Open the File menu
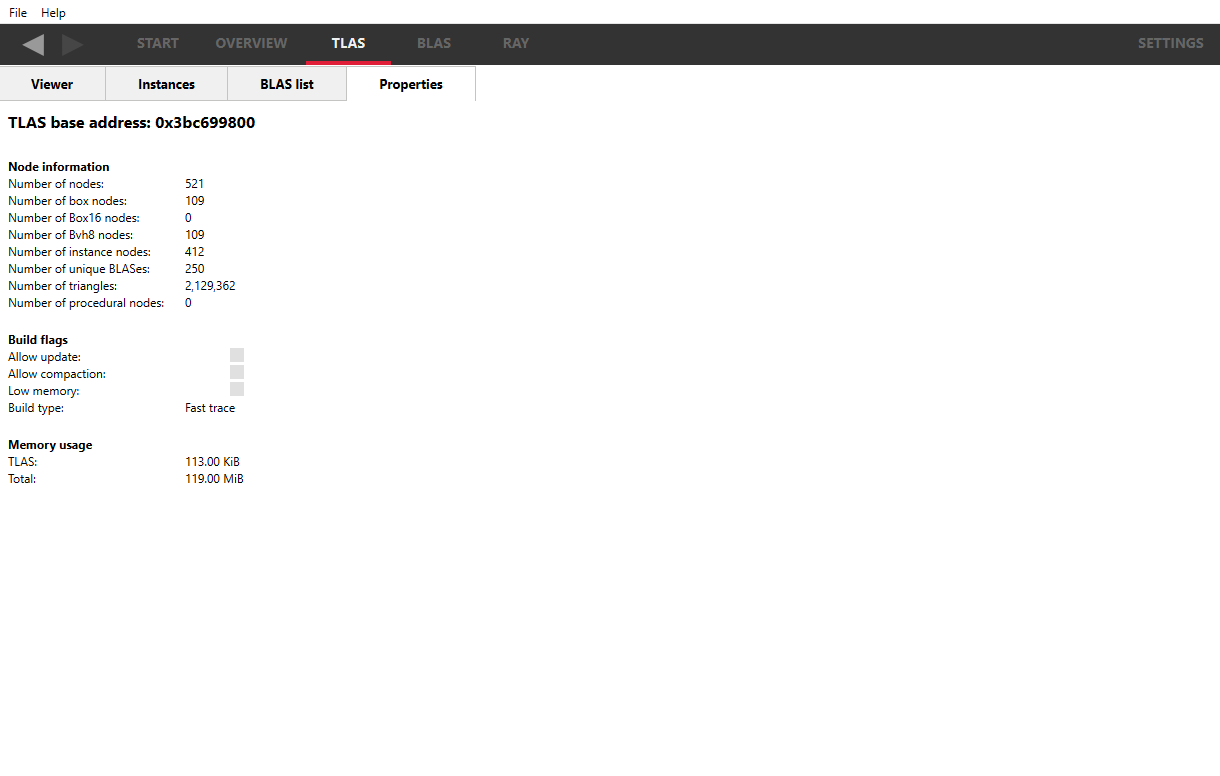 coord(18,13)
